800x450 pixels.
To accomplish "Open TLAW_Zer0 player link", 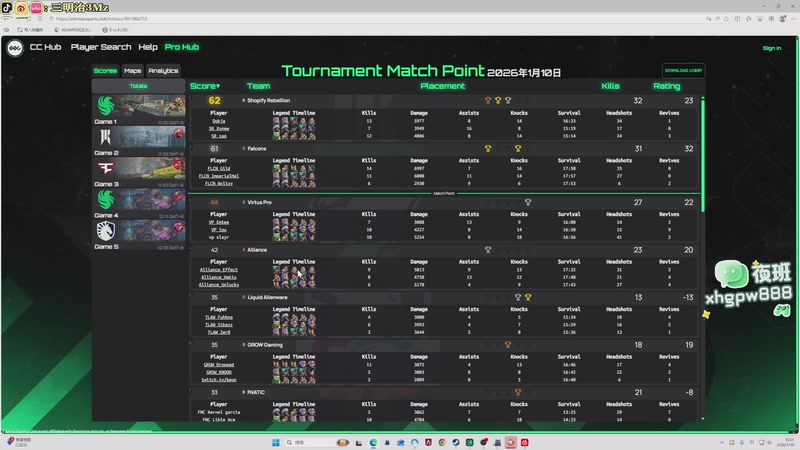I will tap(218, 332).
